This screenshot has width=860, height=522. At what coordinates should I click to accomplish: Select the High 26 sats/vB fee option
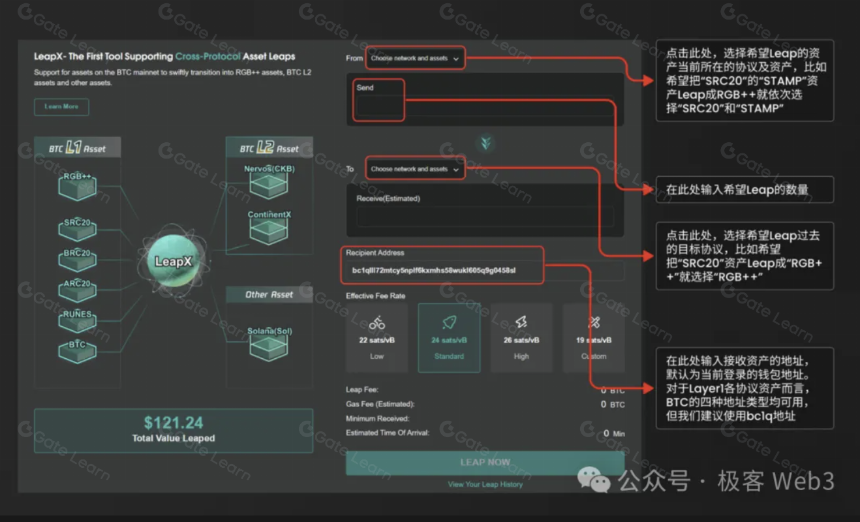tap(521, 338)
